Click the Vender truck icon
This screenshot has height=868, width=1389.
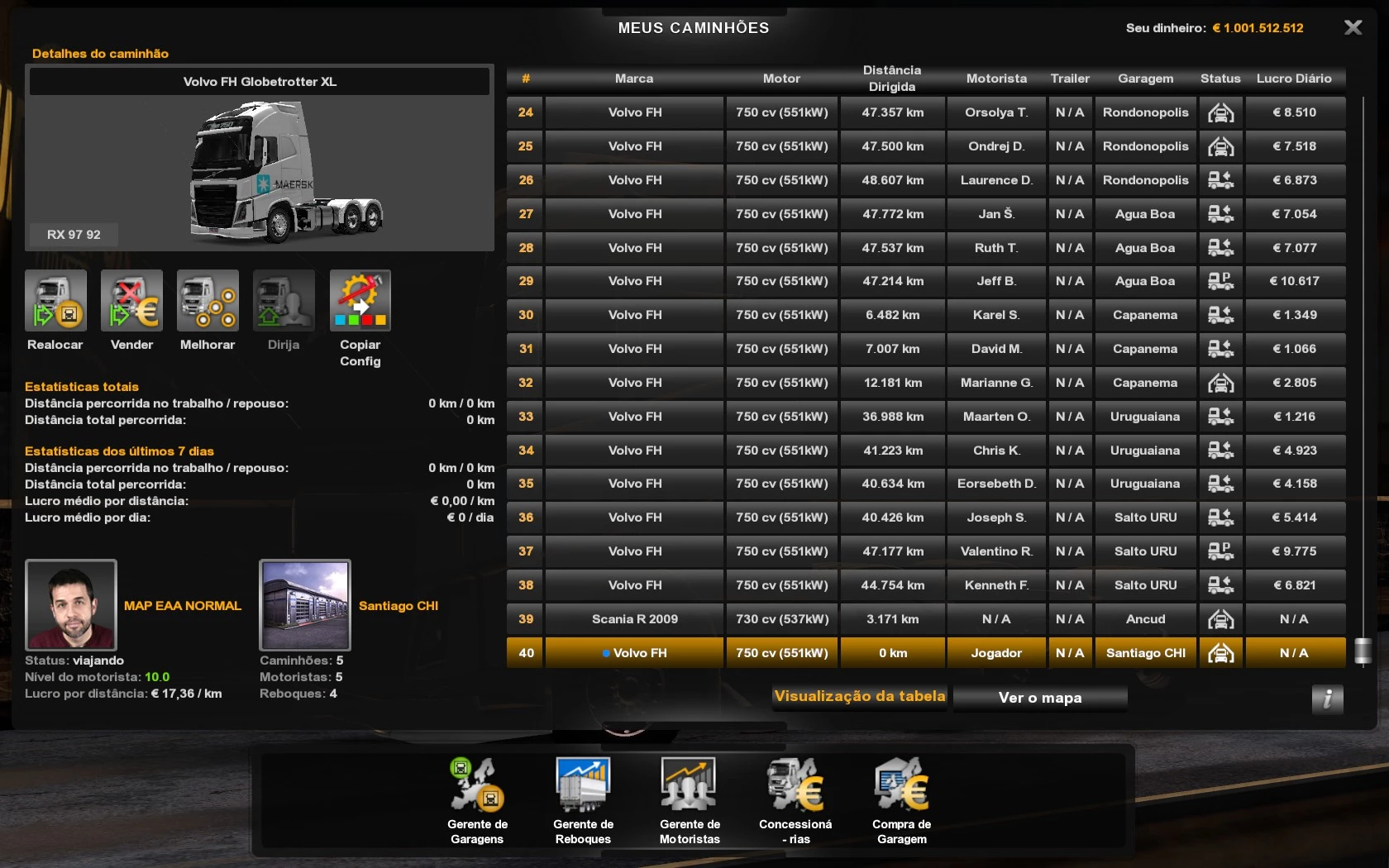(x=131, y=301)
